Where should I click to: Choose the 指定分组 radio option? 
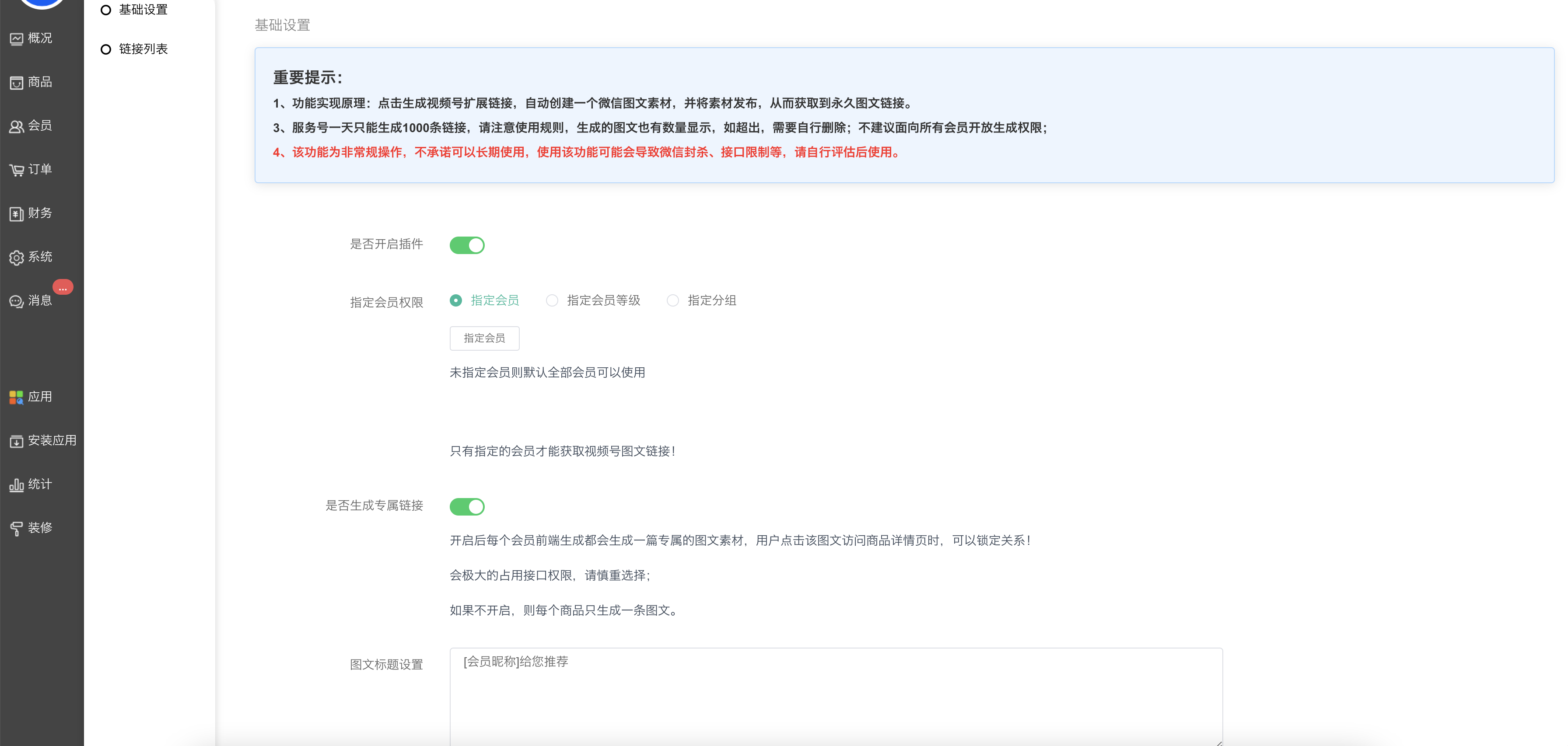pyautogui.click(x=672, y=300)
